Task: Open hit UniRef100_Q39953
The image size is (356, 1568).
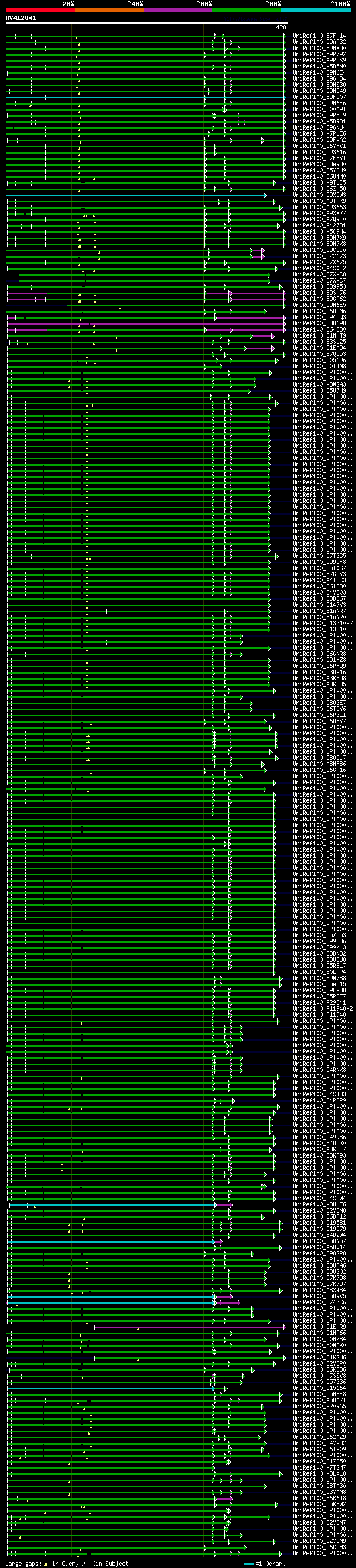Action: point(319,286)
